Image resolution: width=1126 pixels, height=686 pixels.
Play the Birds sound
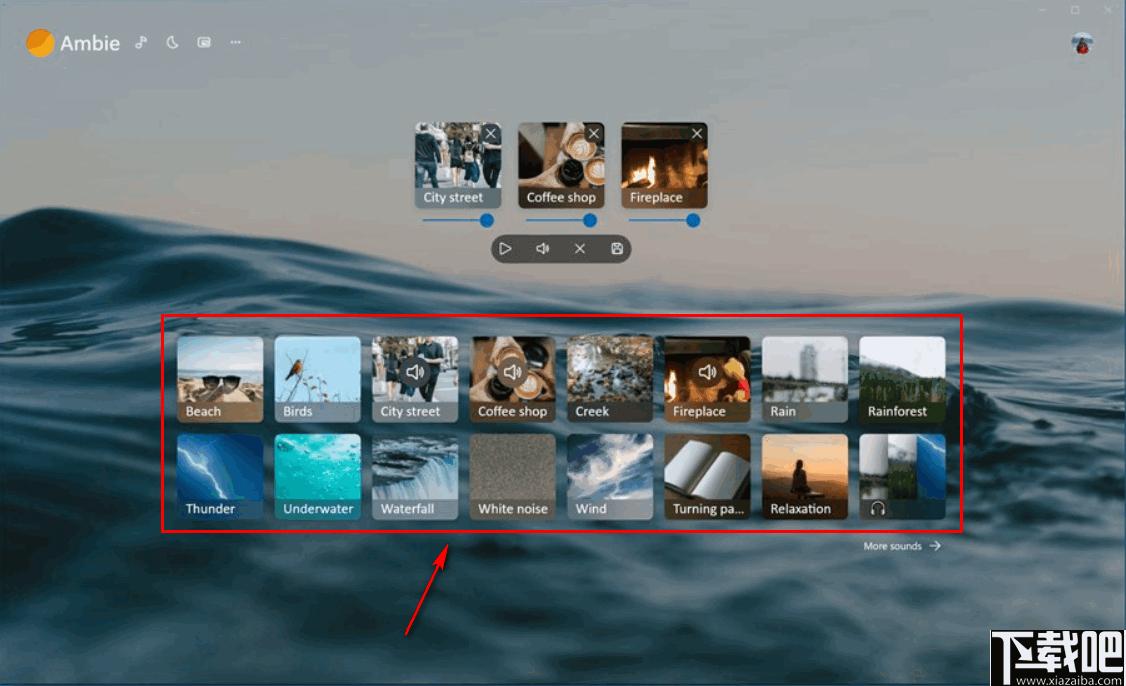pos(317,379)
